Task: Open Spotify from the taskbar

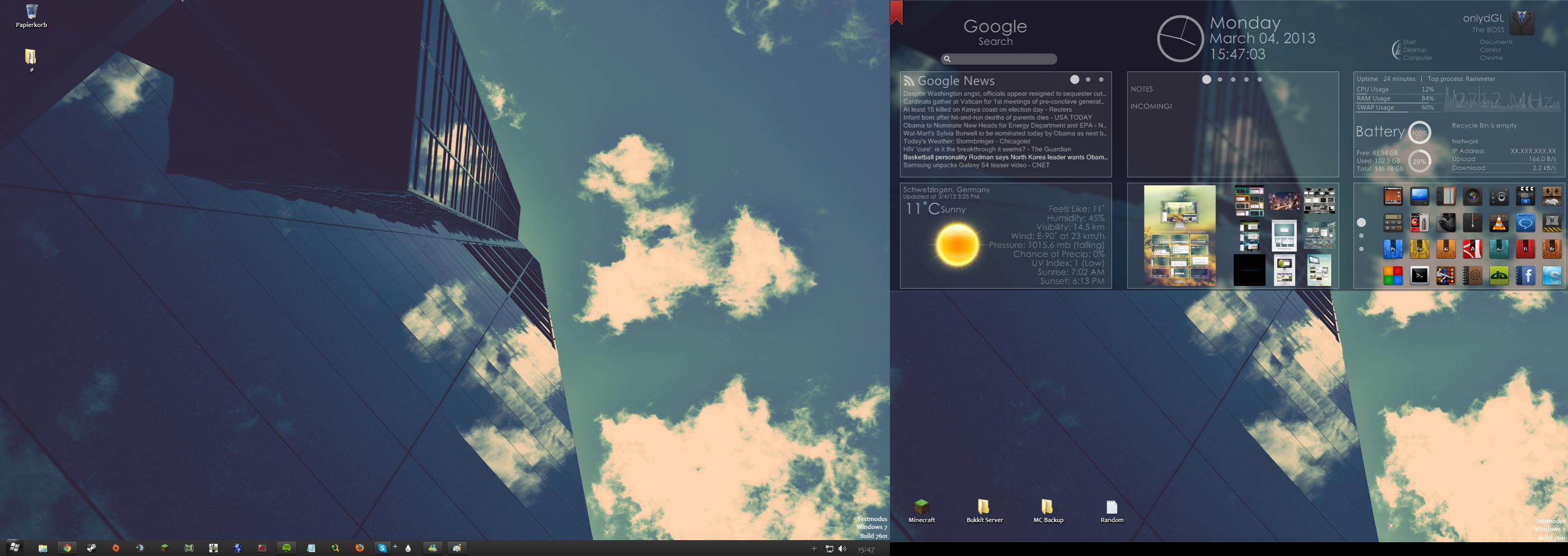Action: pyautogui.click(x=286, y=548)
